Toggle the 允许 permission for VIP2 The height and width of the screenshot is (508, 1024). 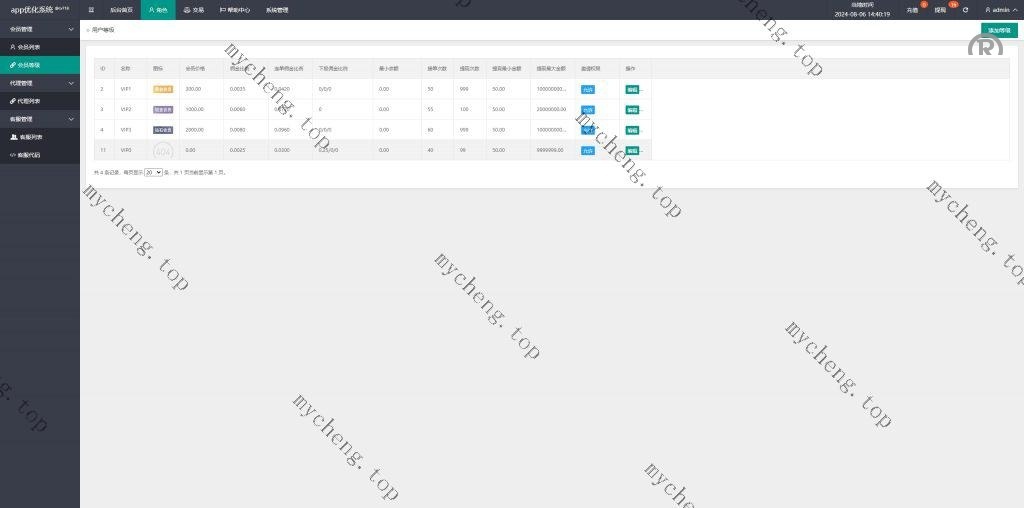point(588,109)
